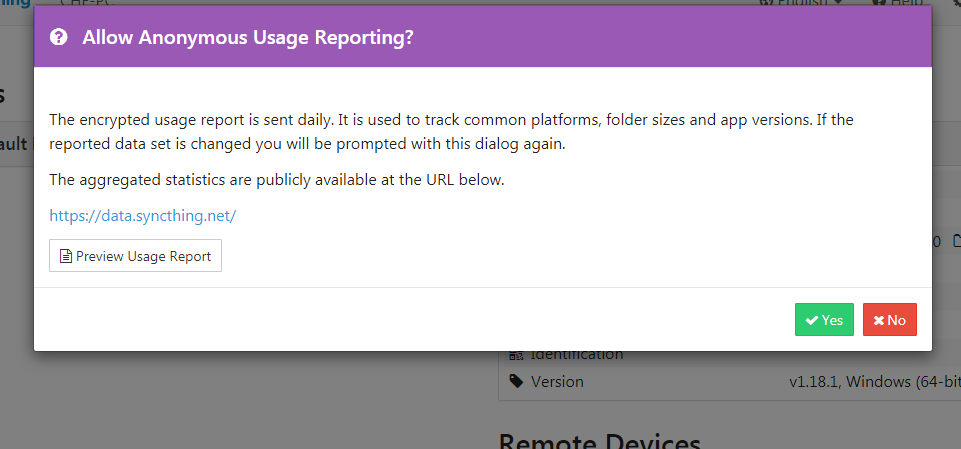The image size is (961, 449).
Task: Confirm with the green Yes button
Action: click(824, 320)
